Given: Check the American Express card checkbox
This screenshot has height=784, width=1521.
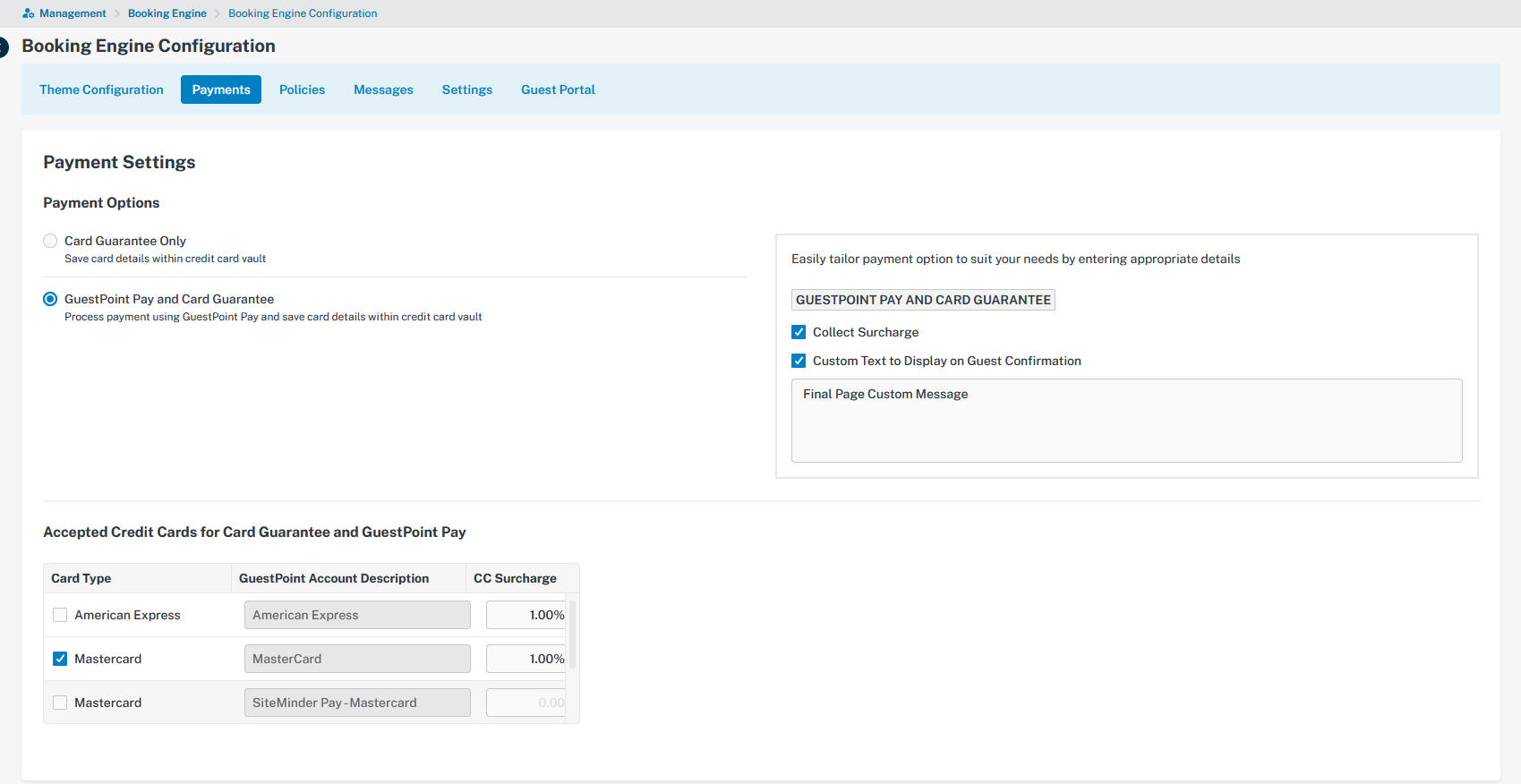Looking at the screenshot, I should pyautogui.click(x=60, y=615).
